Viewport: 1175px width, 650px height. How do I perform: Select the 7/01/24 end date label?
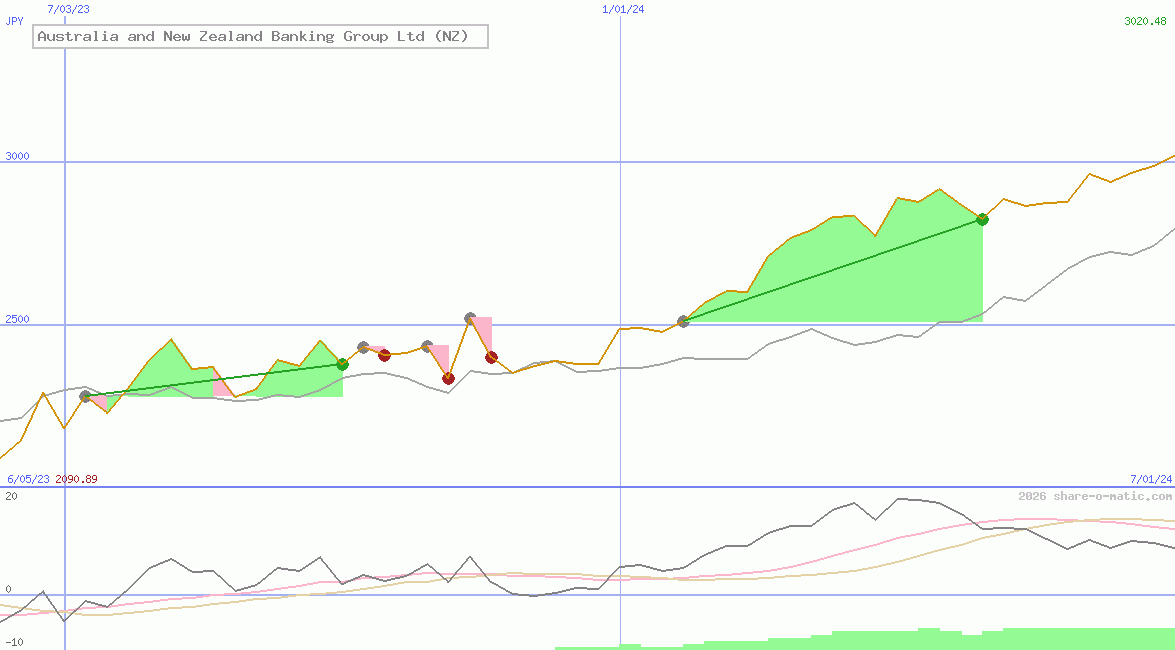[1151, 478]
